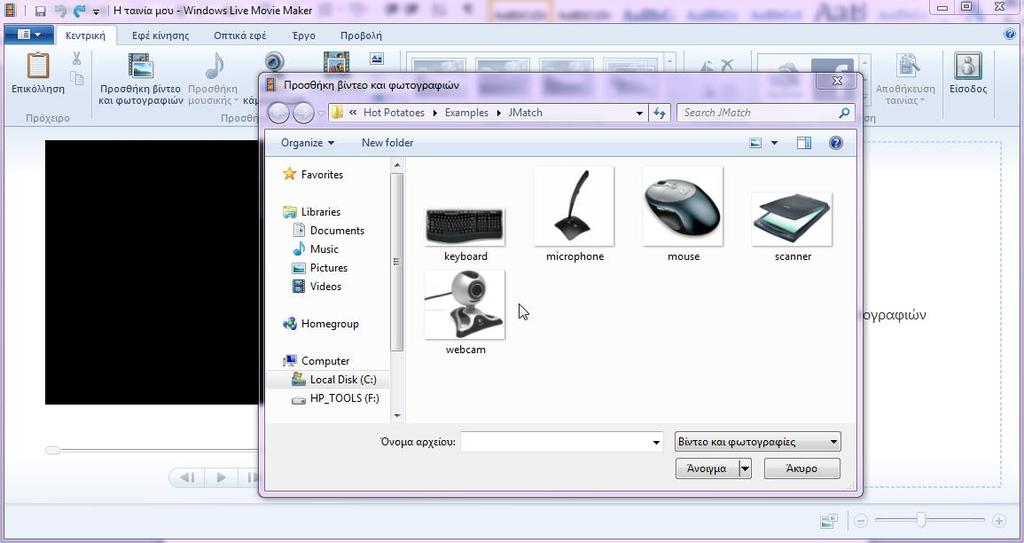Click the search magnifier in Search JMatch box
Viewport: 1024px width, 543px height.
(x=844, y=113)
